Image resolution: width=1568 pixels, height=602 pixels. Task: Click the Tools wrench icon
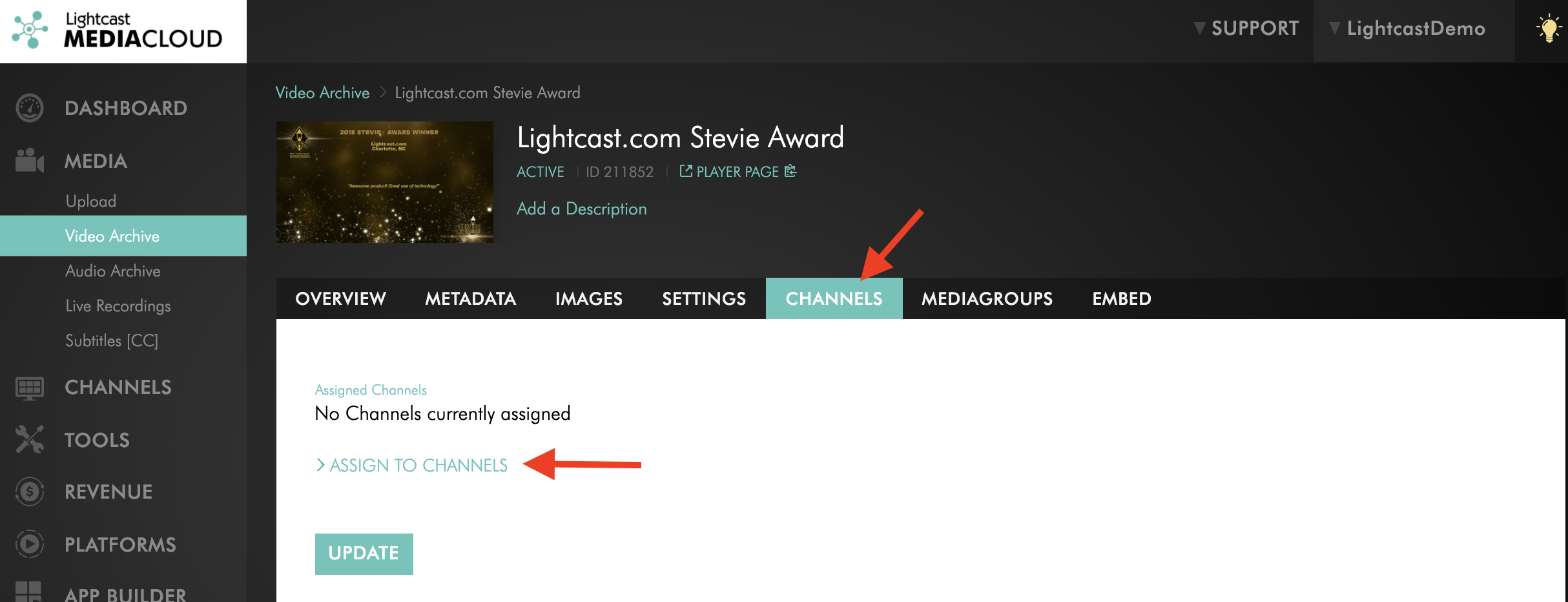click(30, 440)
